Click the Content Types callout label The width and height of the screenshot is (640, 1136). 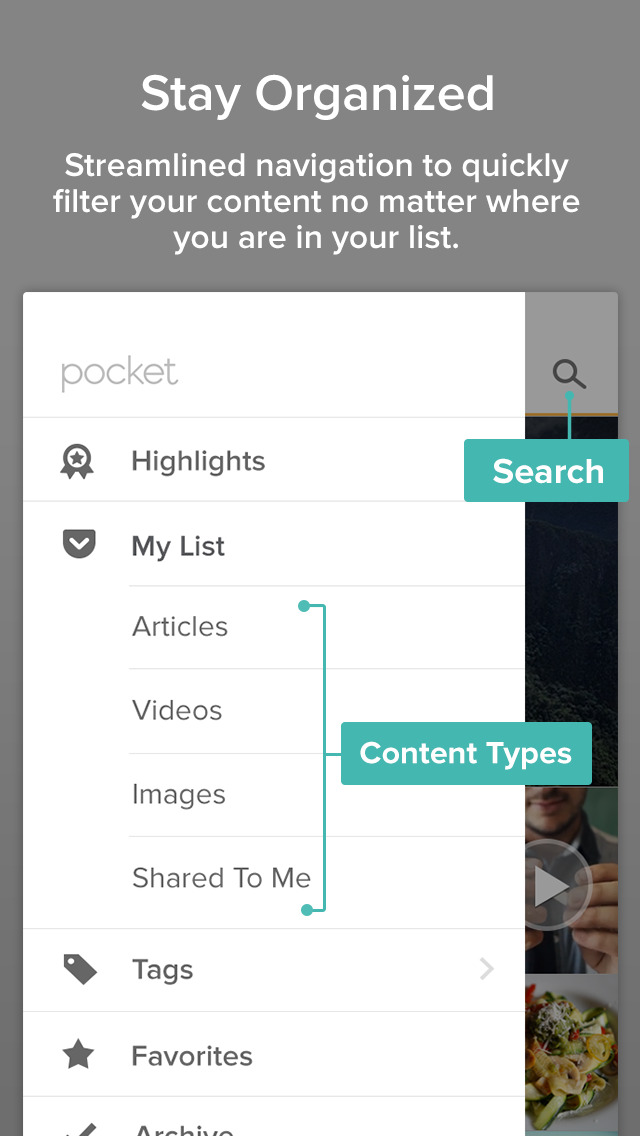point(466,753)
